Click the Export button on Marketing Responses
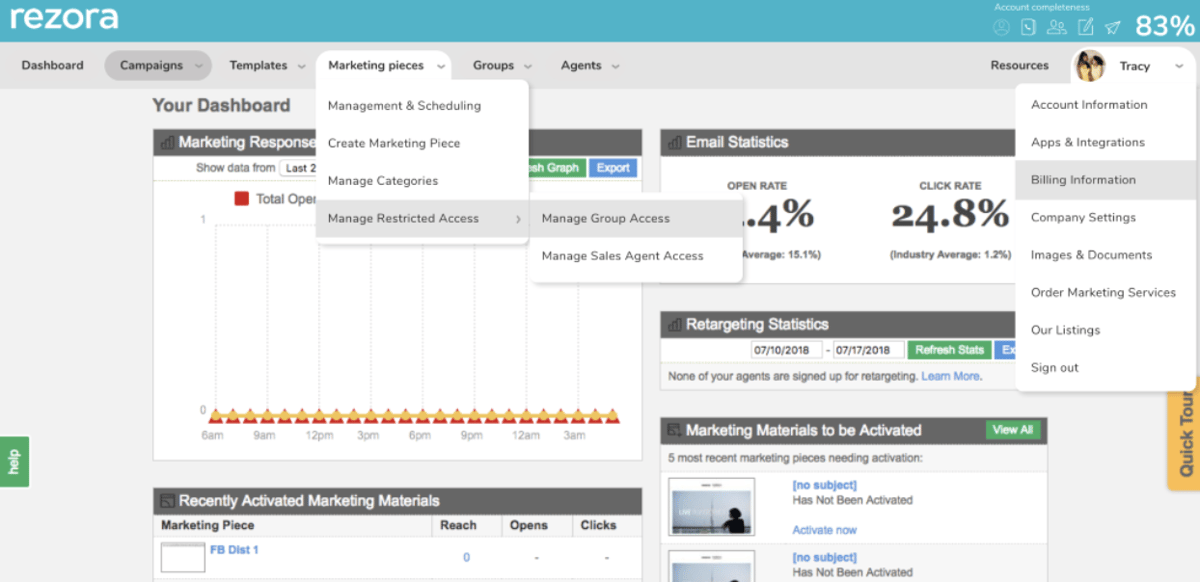Image resolution: width=1200 pixels, height=582 pixels. (613, 167)
